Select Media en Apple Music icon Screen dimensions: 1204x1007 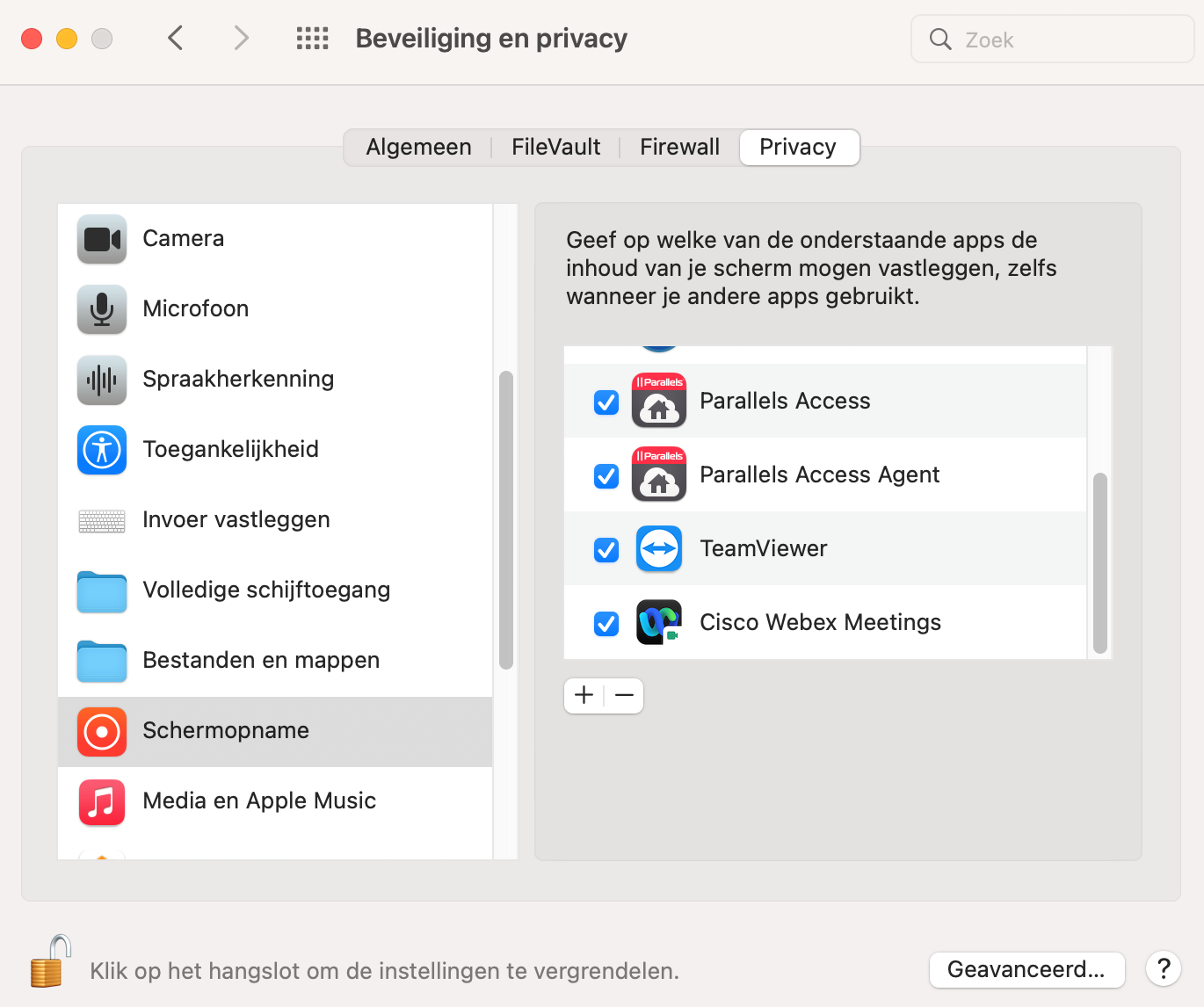point(102,801)
